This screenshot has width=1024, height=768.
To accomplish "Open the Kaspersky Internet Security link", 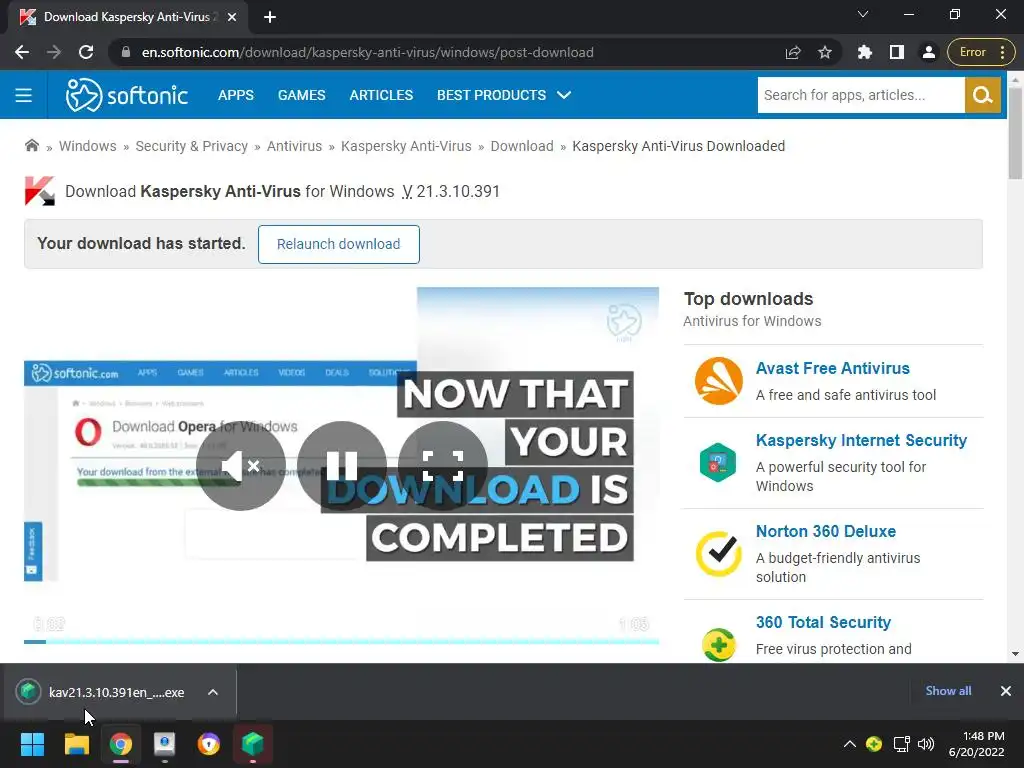I will 861,440.
